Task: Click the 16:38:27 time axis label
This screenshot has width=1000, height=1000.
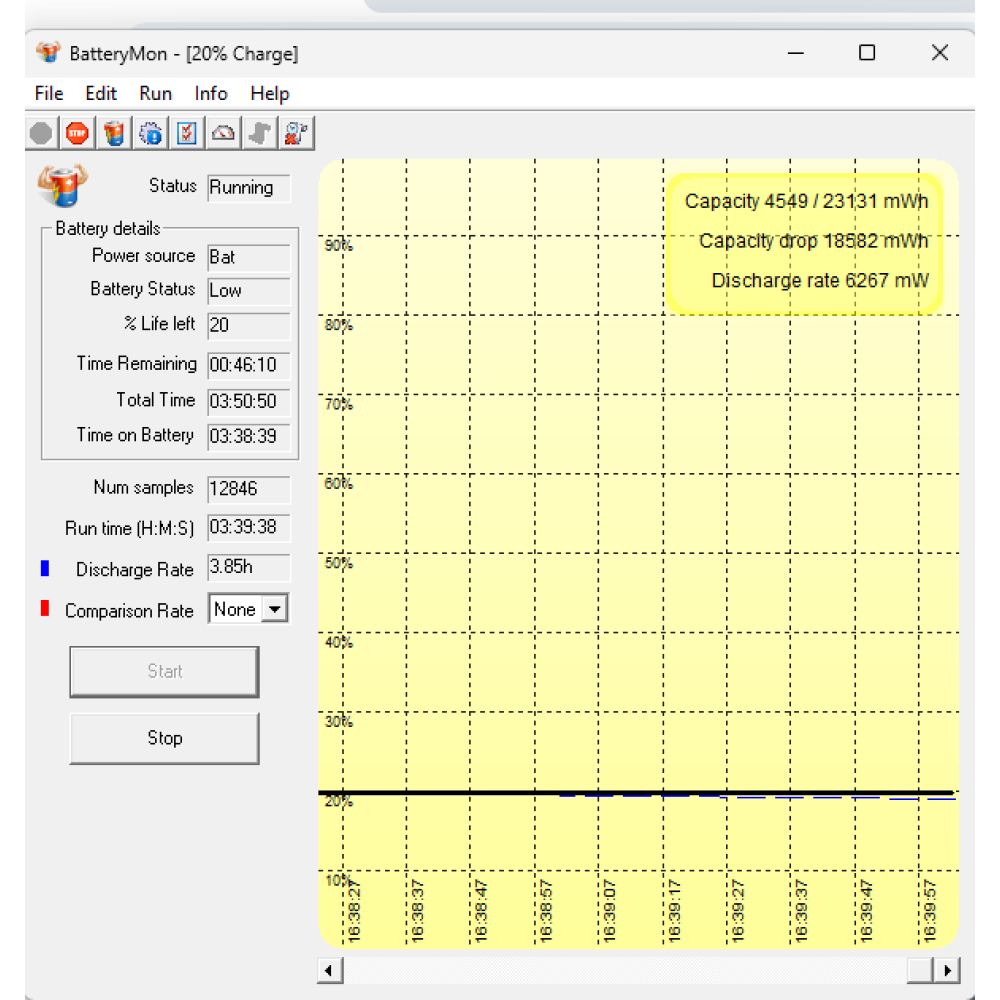Action: coord(354,911)
